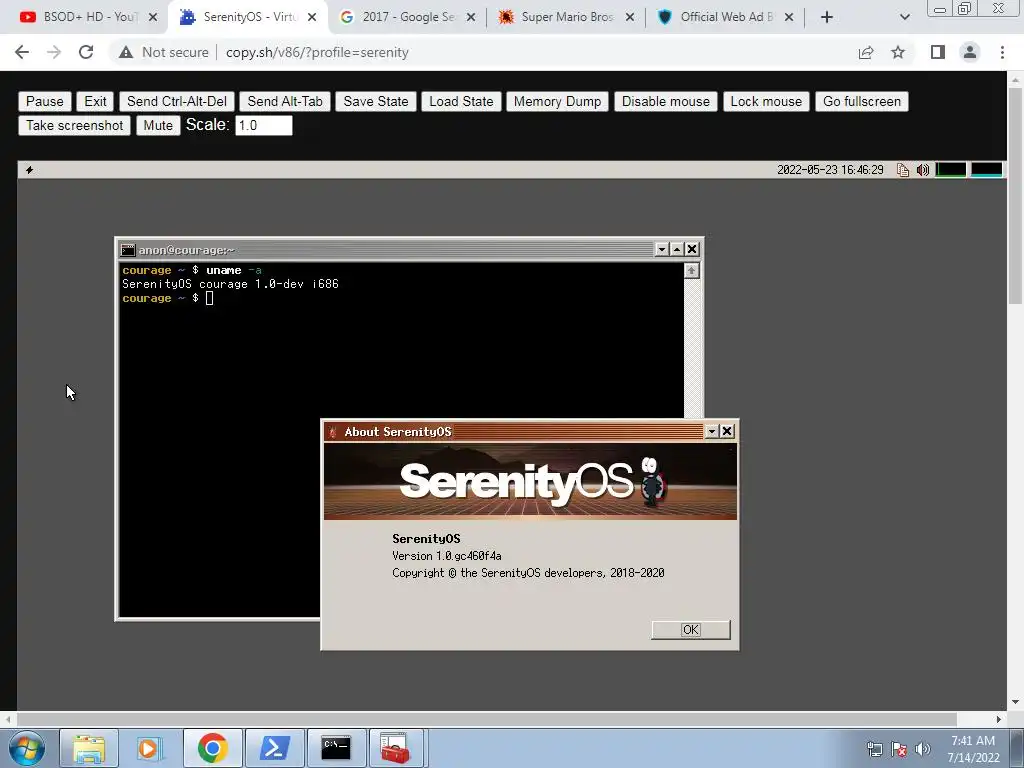Click the Scale input field
Image resolution: width=1024 pixels, height=768 pixels.
click(x=264, y=125)
